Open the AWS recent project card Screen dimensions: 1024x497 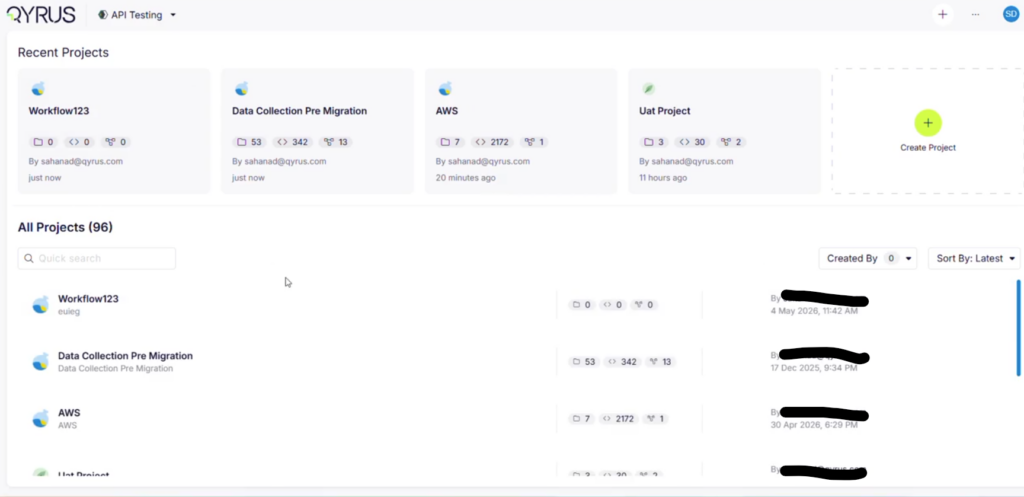click(x=521, y=131)
